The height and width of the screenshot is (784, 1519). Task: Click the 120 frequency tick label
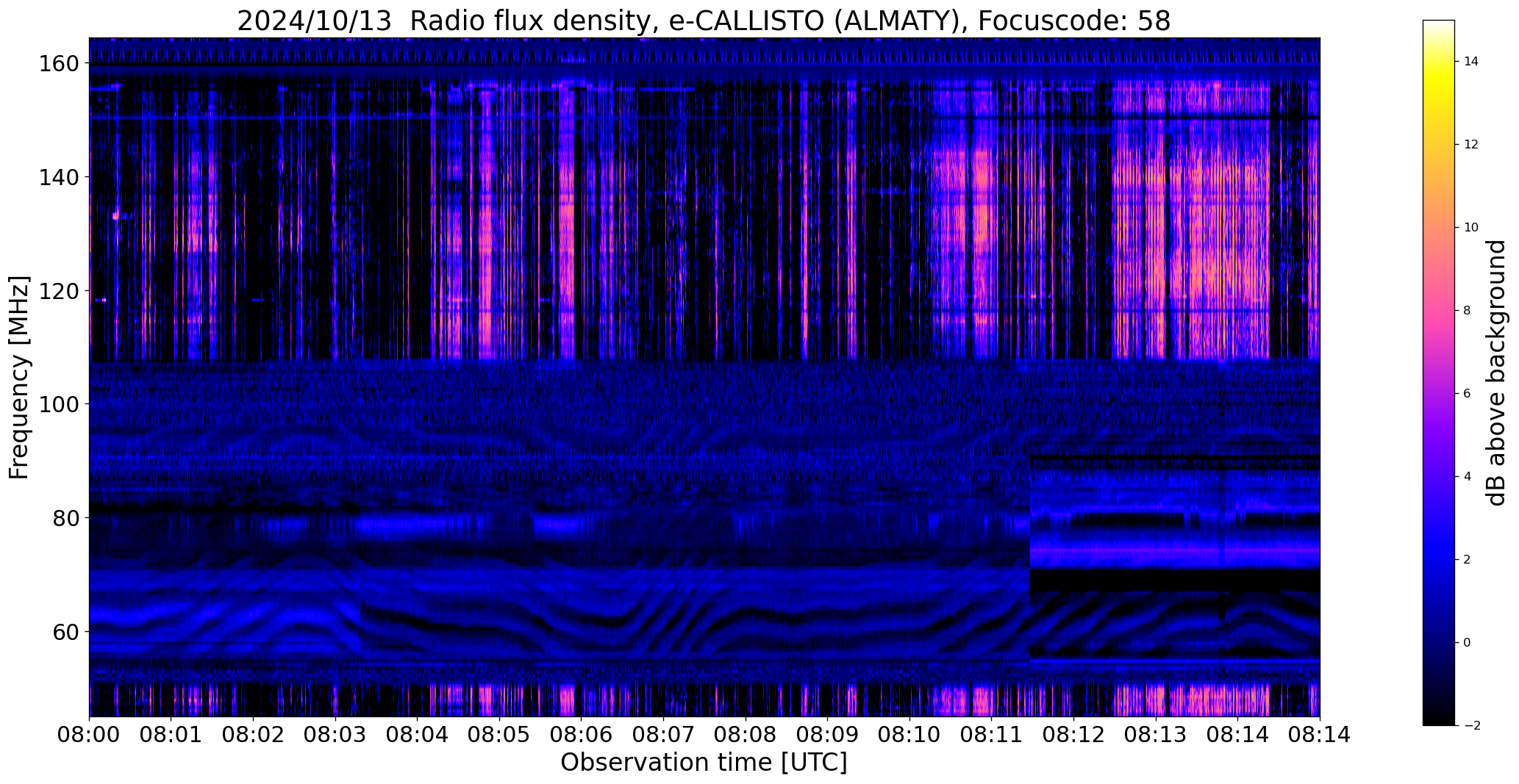[x=57, y=291]
